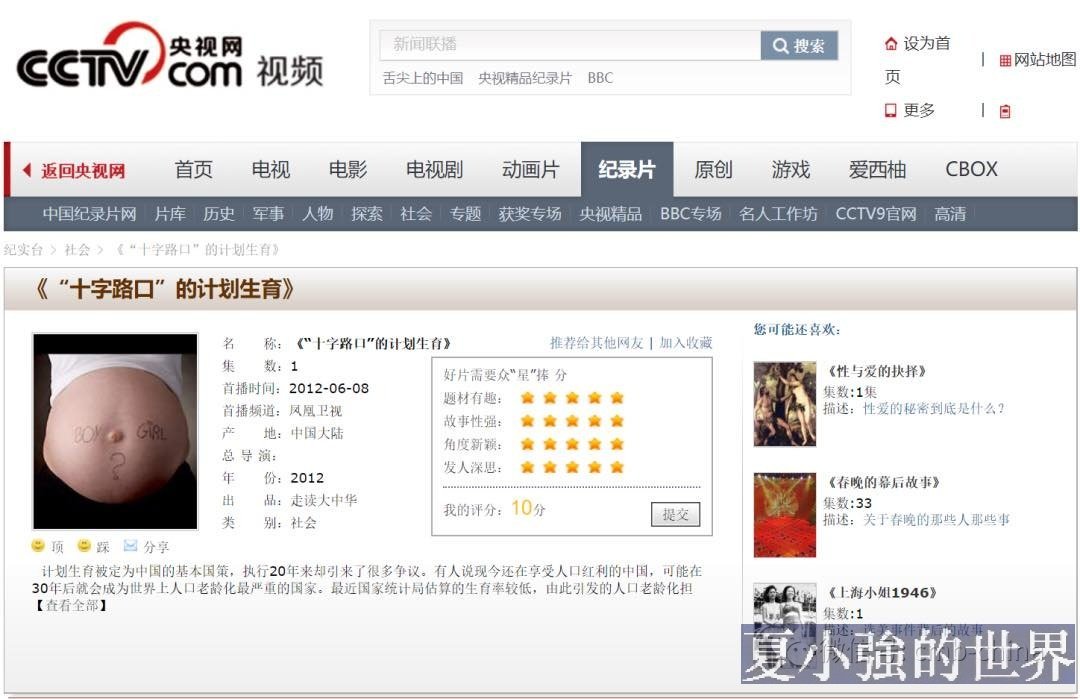The image size is (1080, 699).
Task: Open the 《性与爱的抉择》 thumbnail
Action: click(x=785, y=404)
